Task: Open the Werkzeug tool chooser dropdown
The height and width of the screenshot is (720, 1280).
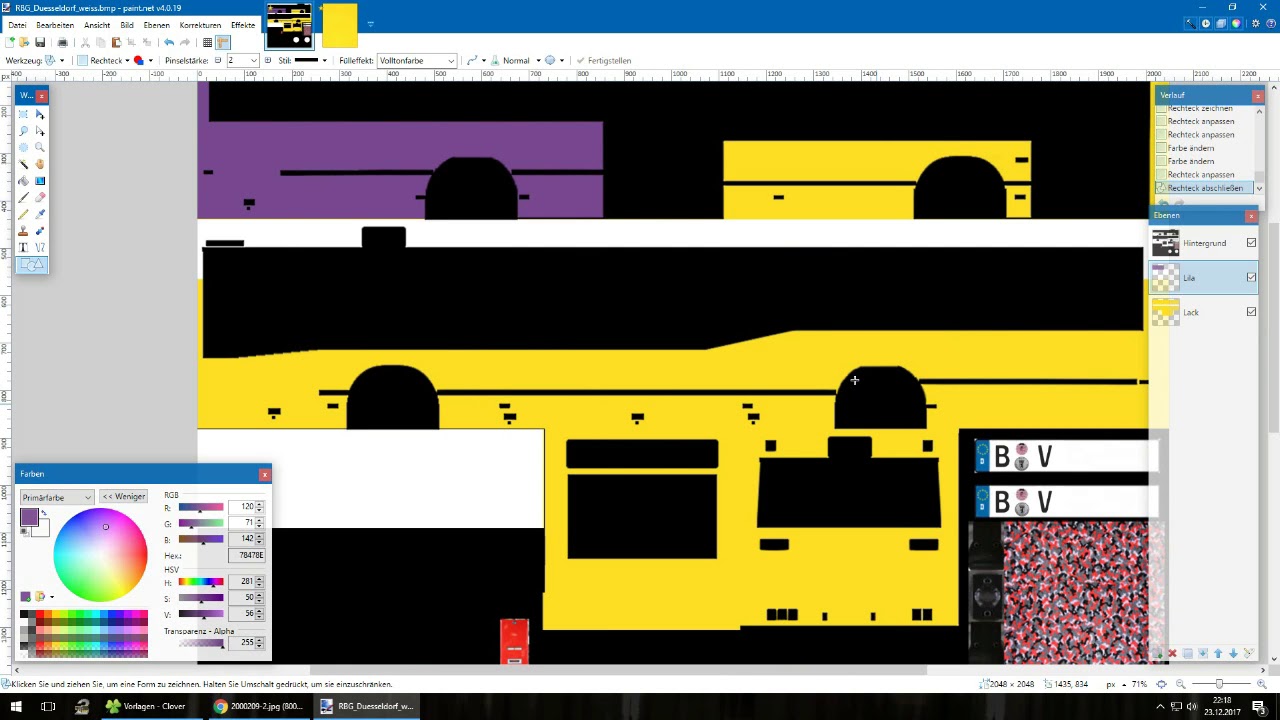Action: click(54, 61)
